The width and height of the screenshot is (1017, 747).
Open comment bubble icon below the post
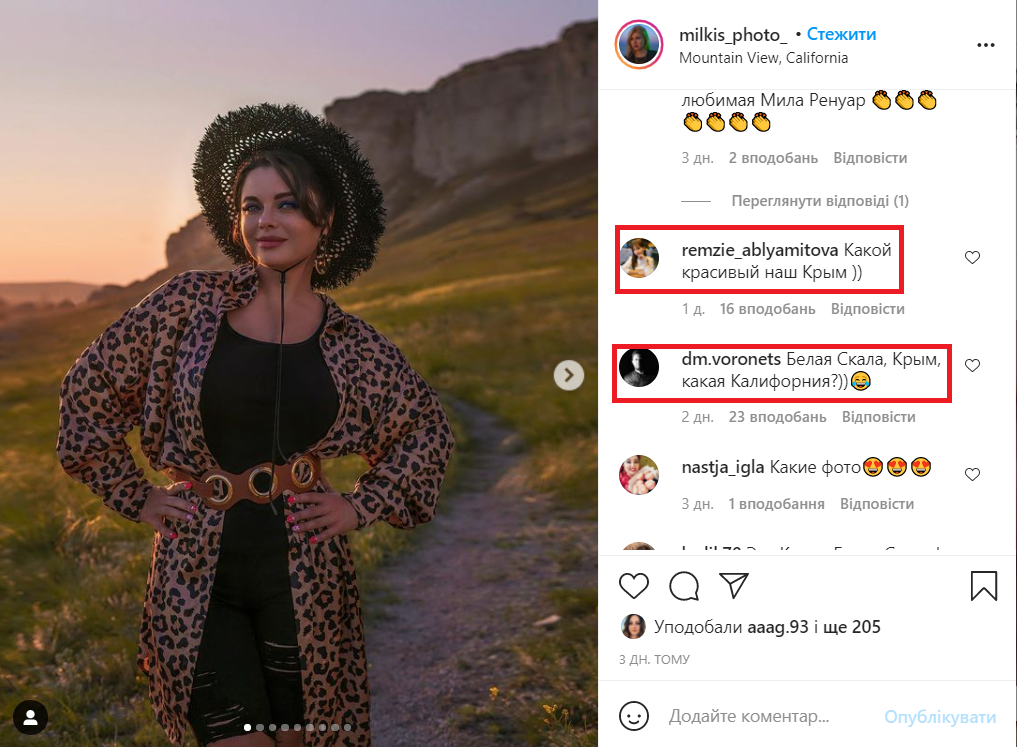pyautogui.click(x=684, y=586)
